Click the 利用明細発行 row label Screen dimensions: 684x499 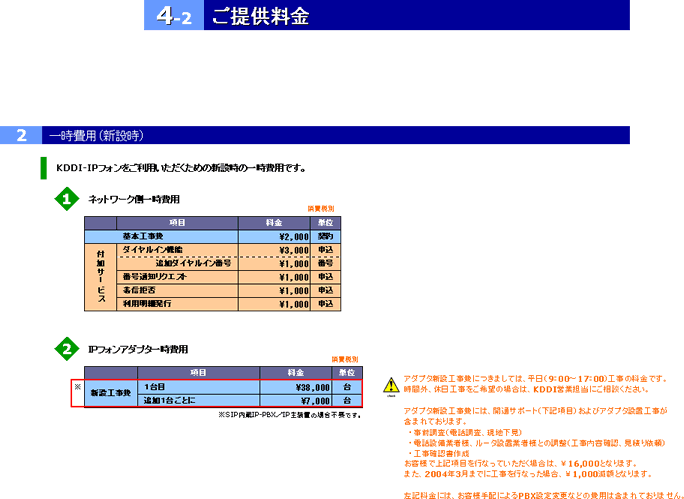(147, 304)
